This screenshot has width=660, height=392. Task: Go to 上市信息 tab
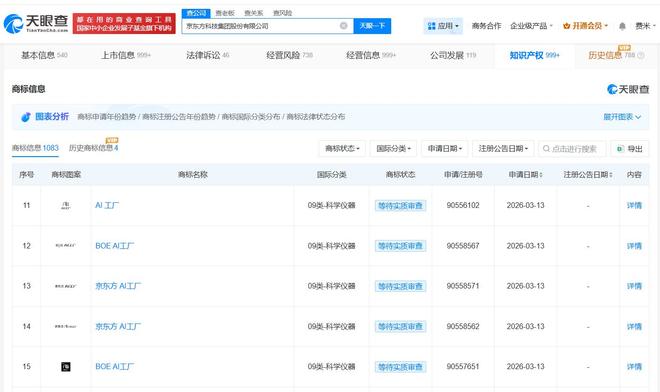[x=125, y=55]
